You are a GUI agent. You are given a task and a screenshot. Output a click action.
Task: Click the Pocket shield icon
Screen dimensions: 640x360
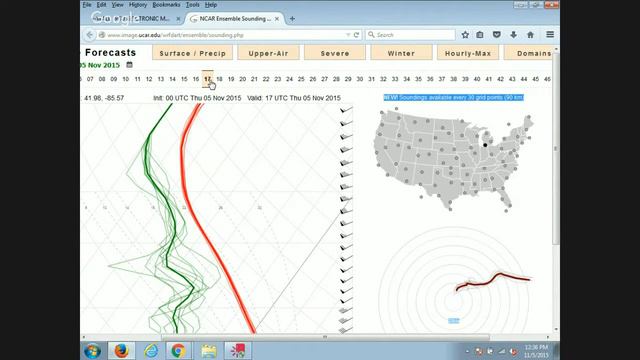coord(497,35)
